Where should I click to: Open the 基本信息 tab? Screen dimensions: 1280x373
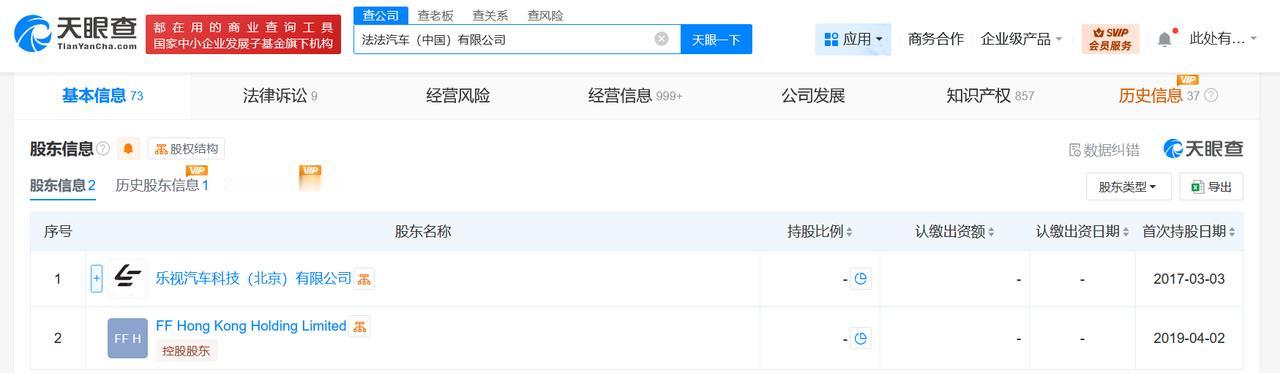[102, 96]
